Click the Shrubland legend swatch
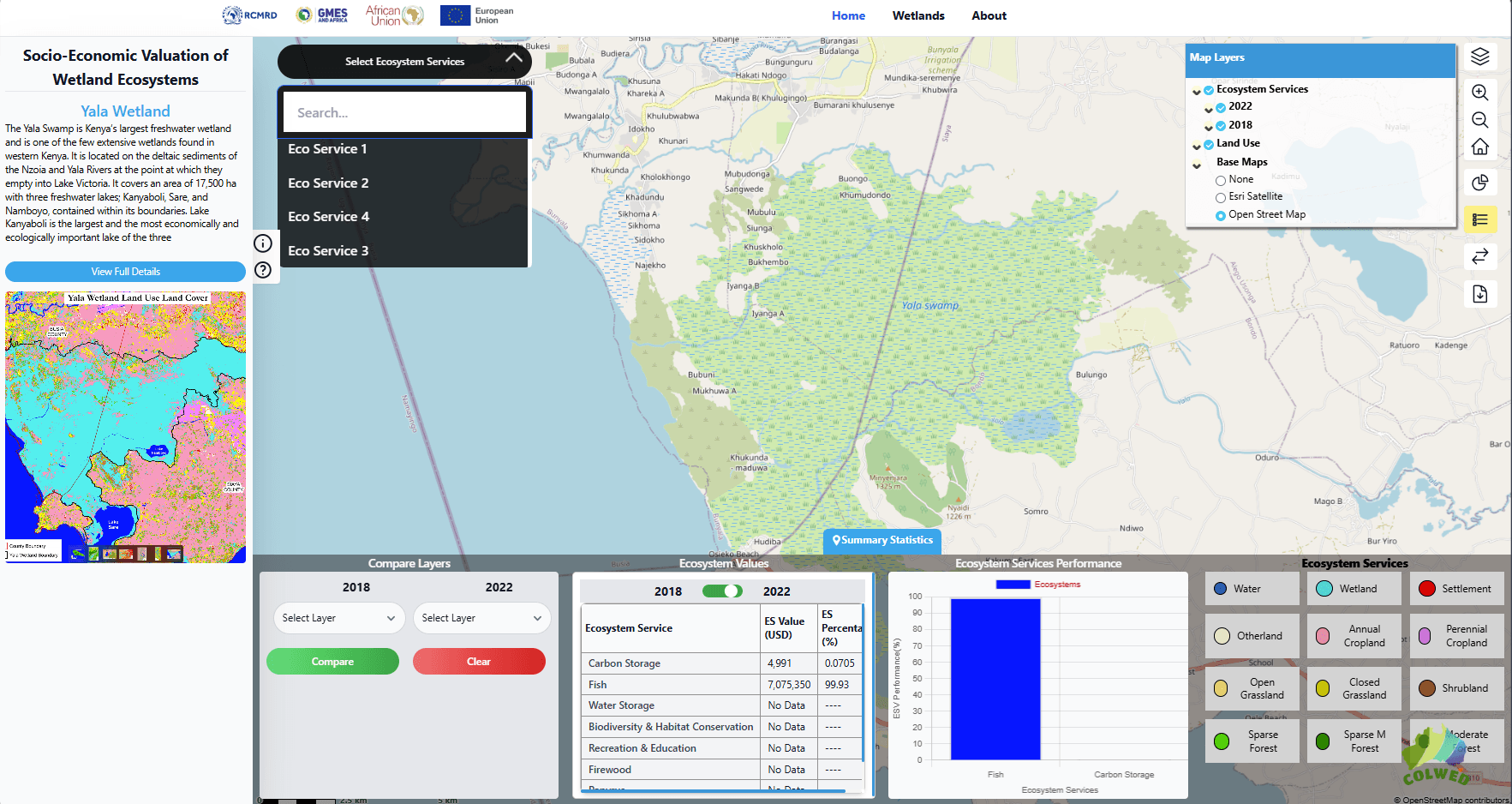Screen dimensions: 1512x804 (x=1426, y=688)
